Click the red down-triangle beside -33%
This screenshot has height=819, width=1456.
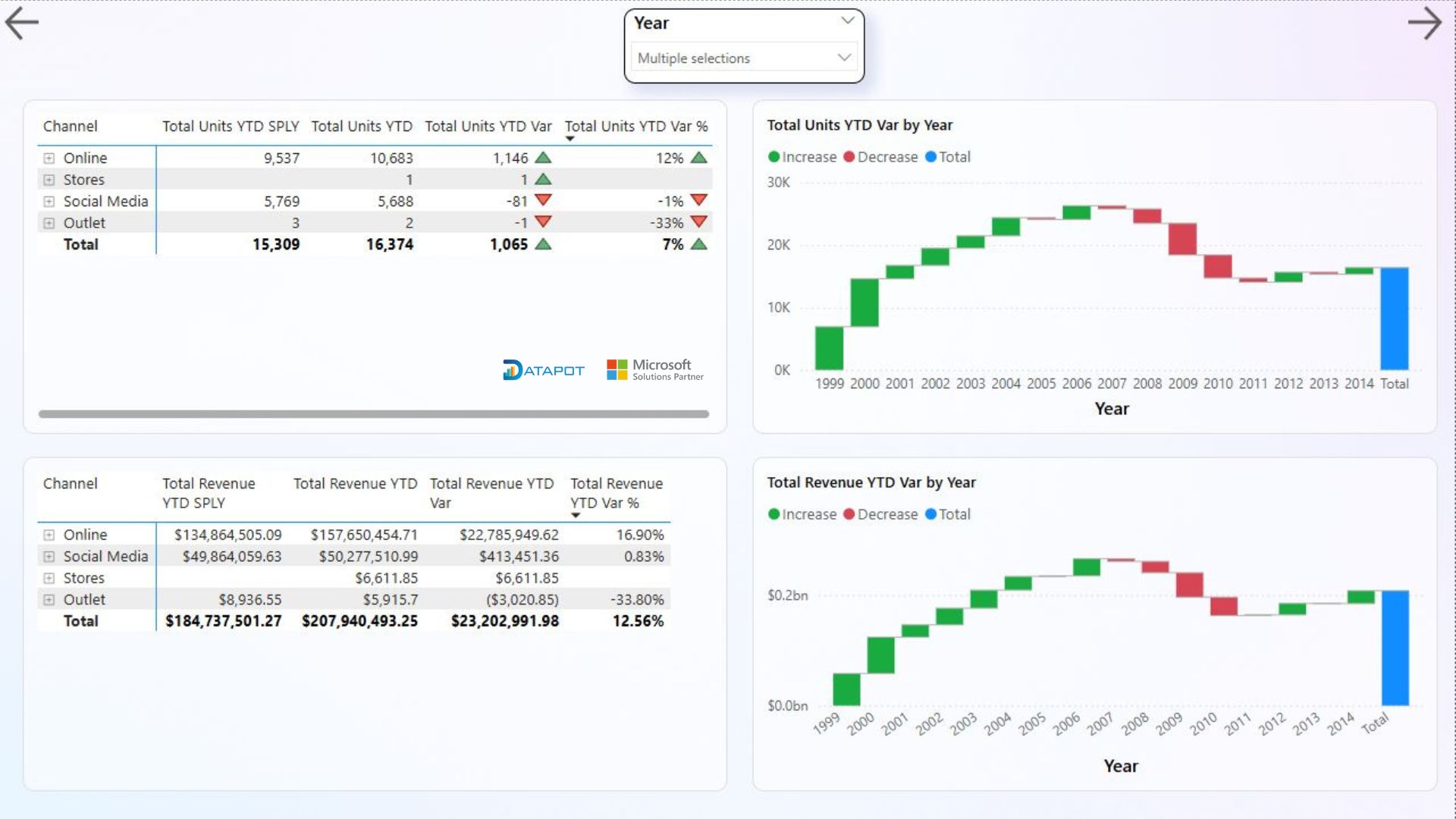pyautogui.click(x=699, y=222)
